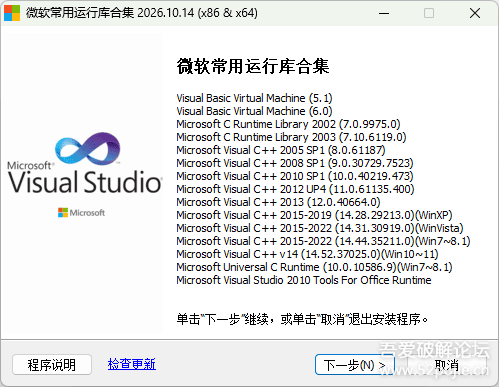Follow the 检查更新 link
Image resolution: width=499 pixels, height=387 pixels.
tap(132, 364)
